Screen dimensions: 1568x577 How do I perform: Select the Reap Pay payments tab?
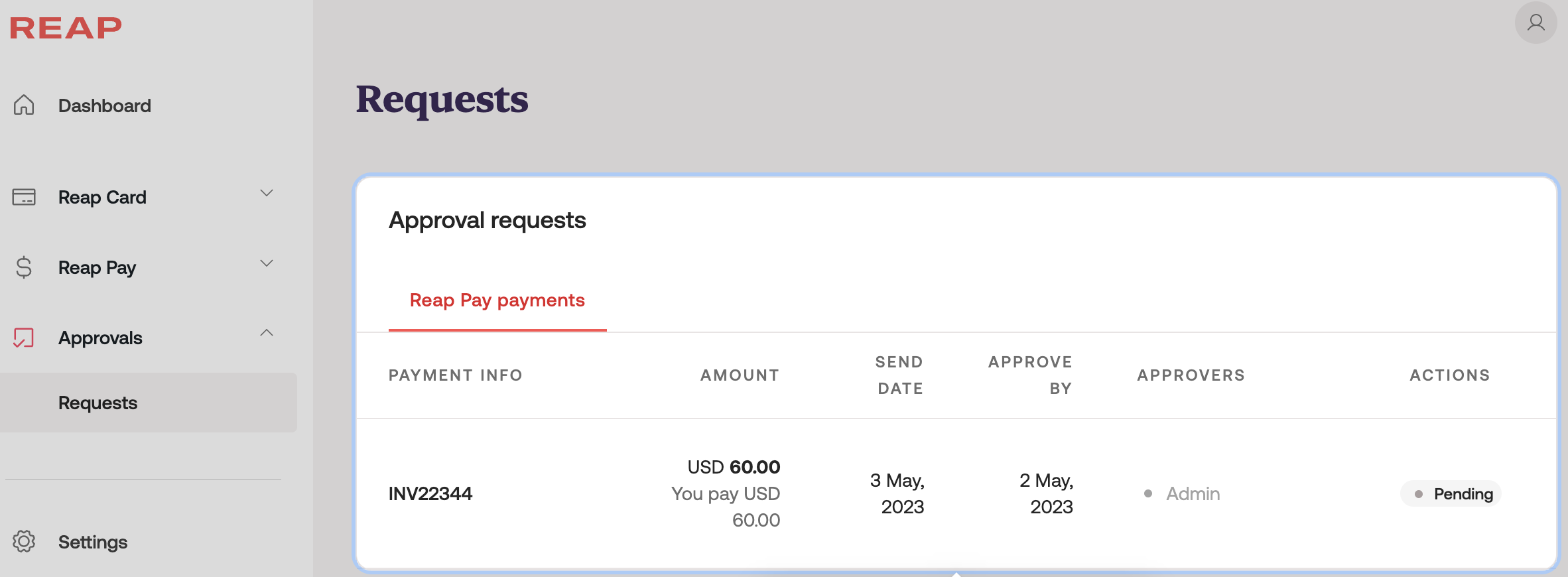point(497,300)
